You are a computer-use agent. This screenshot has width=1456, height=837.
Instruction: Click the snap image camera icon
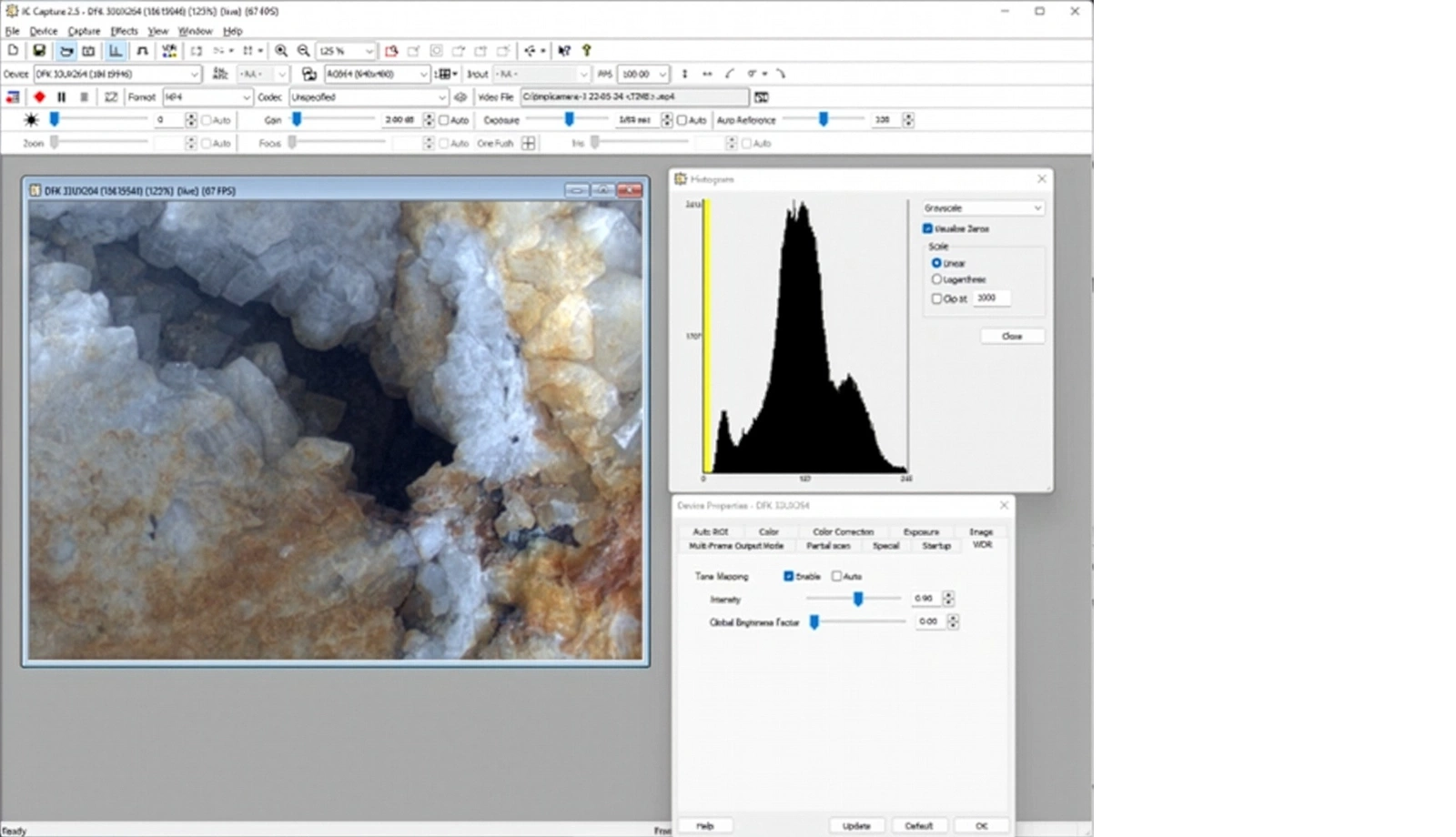tap(88, 51)
